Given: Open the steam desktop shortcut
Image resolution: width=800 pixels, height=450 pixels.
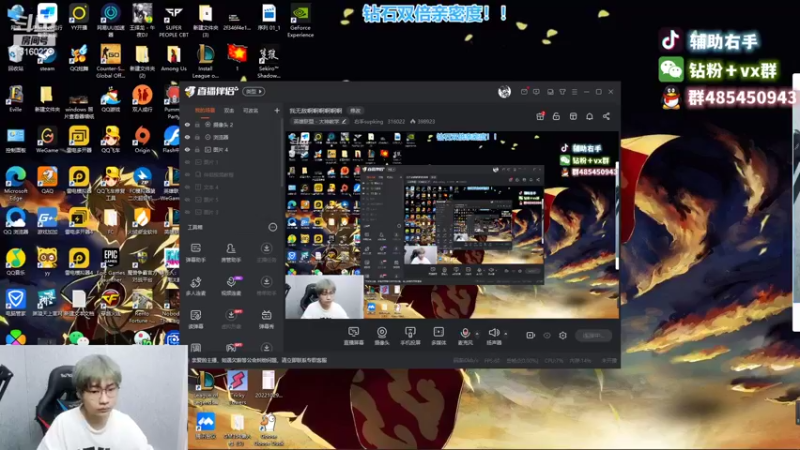Looking at the screenshot, I should click(x=47, y=58).
